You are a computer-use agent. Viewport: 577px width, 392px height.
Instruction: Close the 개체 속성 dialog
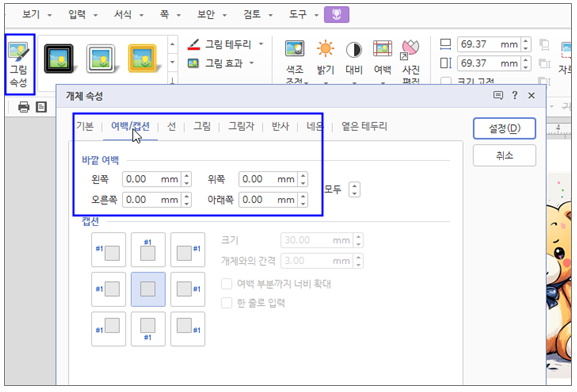click(531, 96)
